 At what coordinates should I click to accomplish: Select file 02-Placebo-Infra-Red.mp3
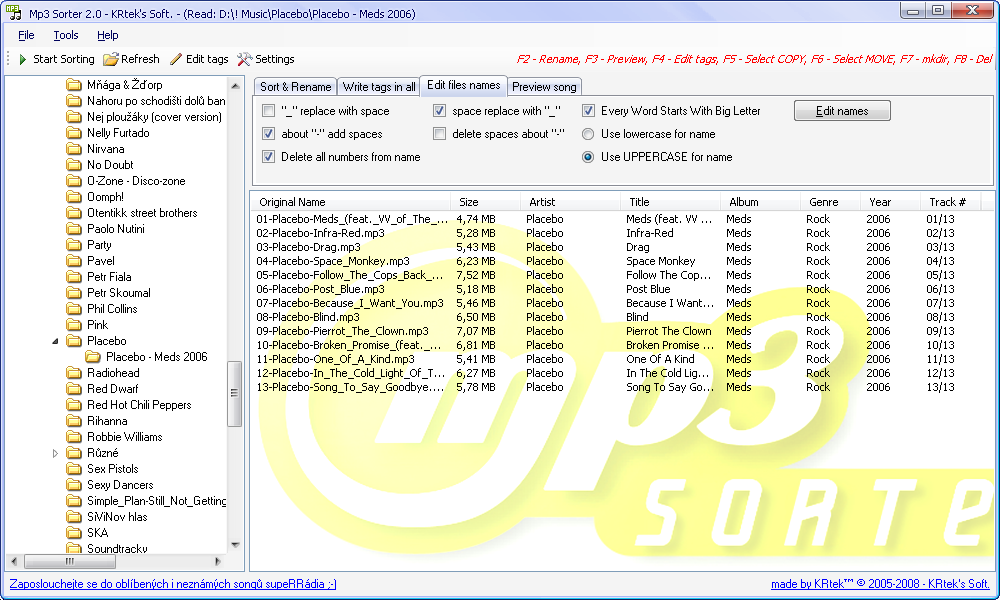click(320, 233)
